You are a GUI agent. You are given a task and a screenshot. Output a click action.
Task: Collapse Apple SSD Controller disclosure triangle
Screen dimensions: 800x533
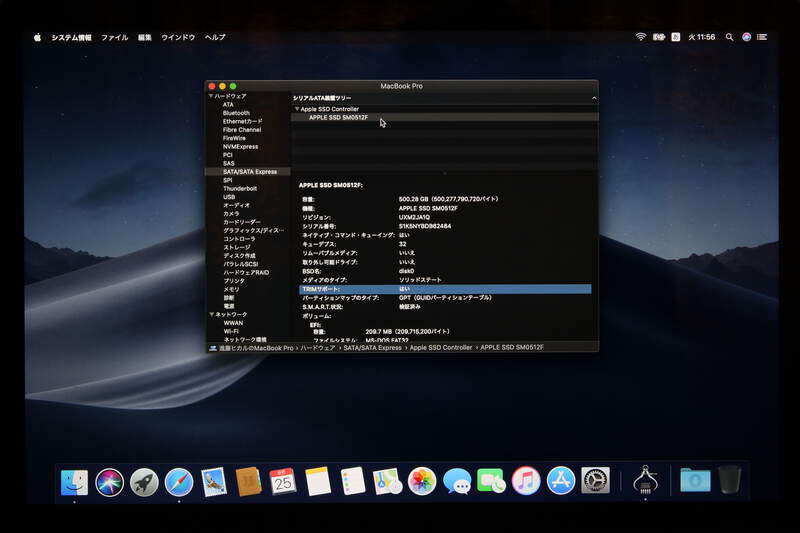296,109
